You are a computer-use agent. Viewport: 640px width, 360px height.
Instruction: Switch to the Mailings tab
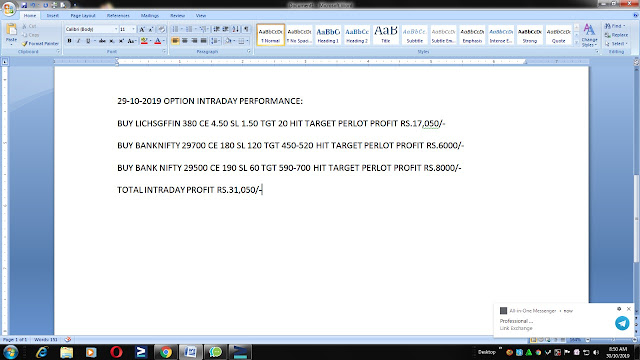[150, 16]
